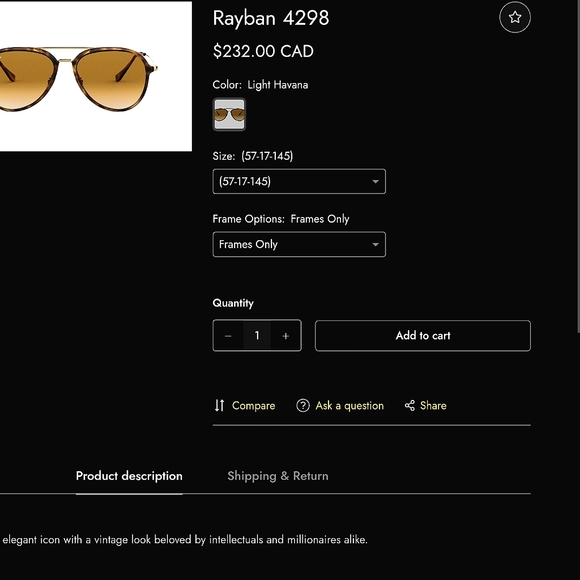This screenshot has height=580, width=580.
Task: Open the Frames Only options dropdown
Action: (x=299, y=244)
